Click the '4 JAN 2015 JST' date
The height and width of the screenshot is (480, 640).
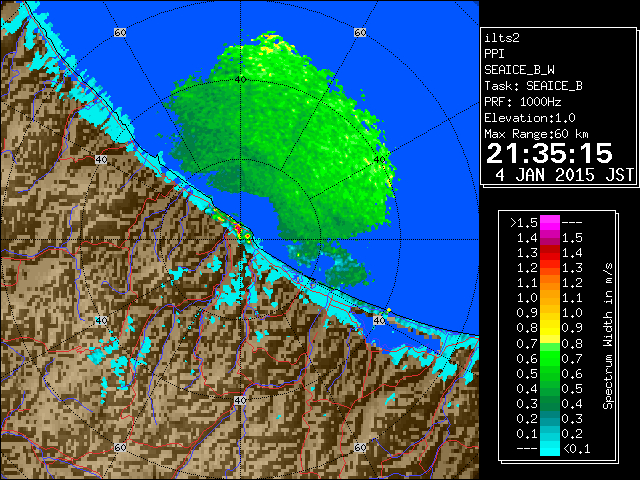(x=564, y=175)
